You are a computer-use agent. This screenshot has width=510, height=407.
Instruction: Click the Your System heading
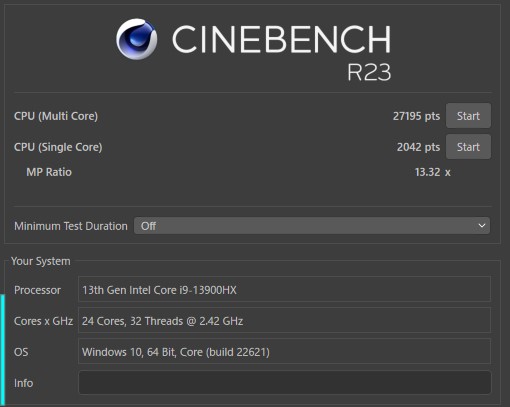(x=41, y=261)
